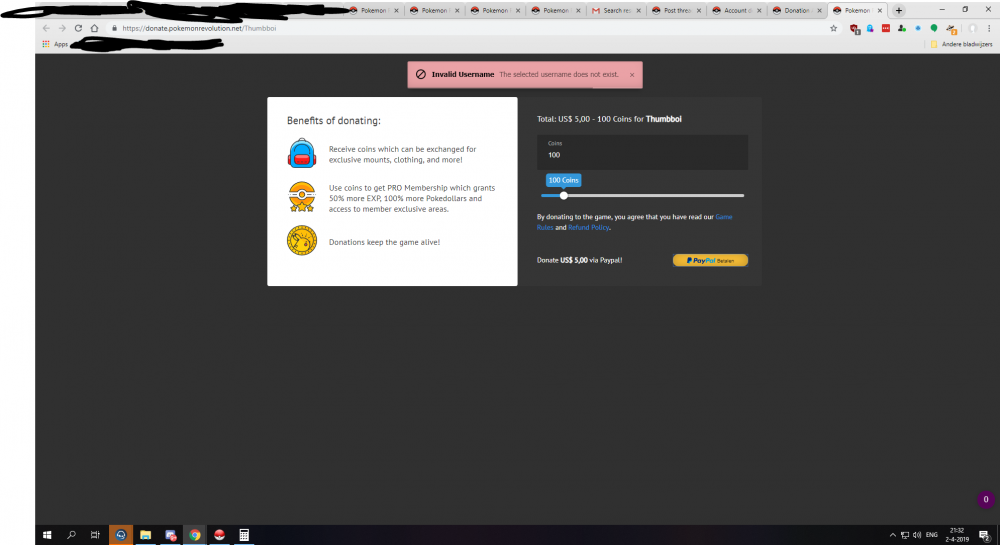
Task: Go to the browser home page
Action: 95,28
